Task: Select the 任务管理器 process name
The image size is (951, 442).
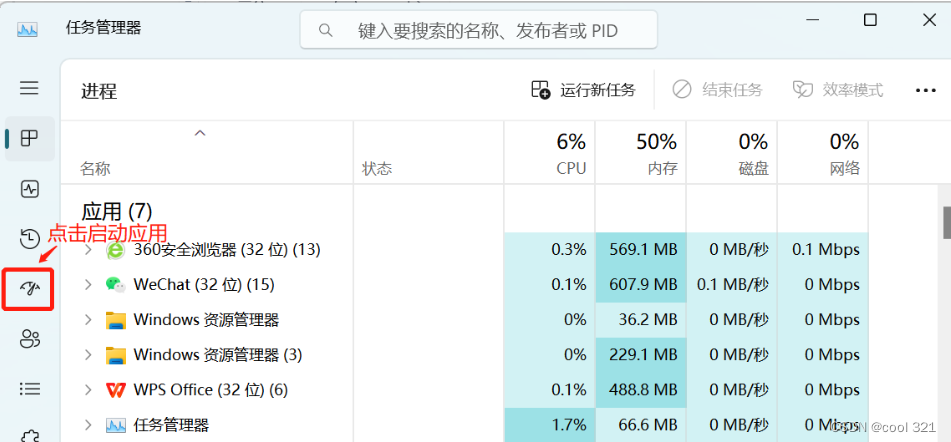Action: click(x=171, y=425)
